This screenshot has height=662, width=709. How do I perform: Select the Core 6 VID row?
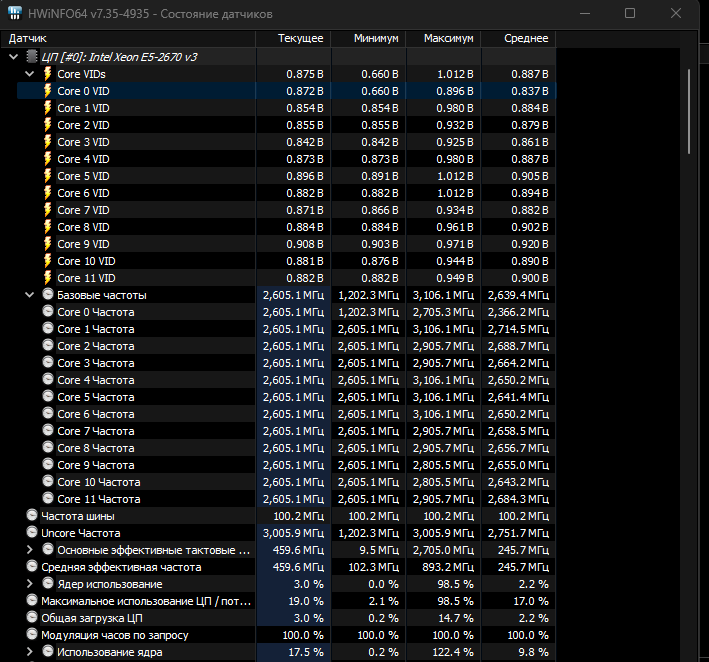coord(287,193)
